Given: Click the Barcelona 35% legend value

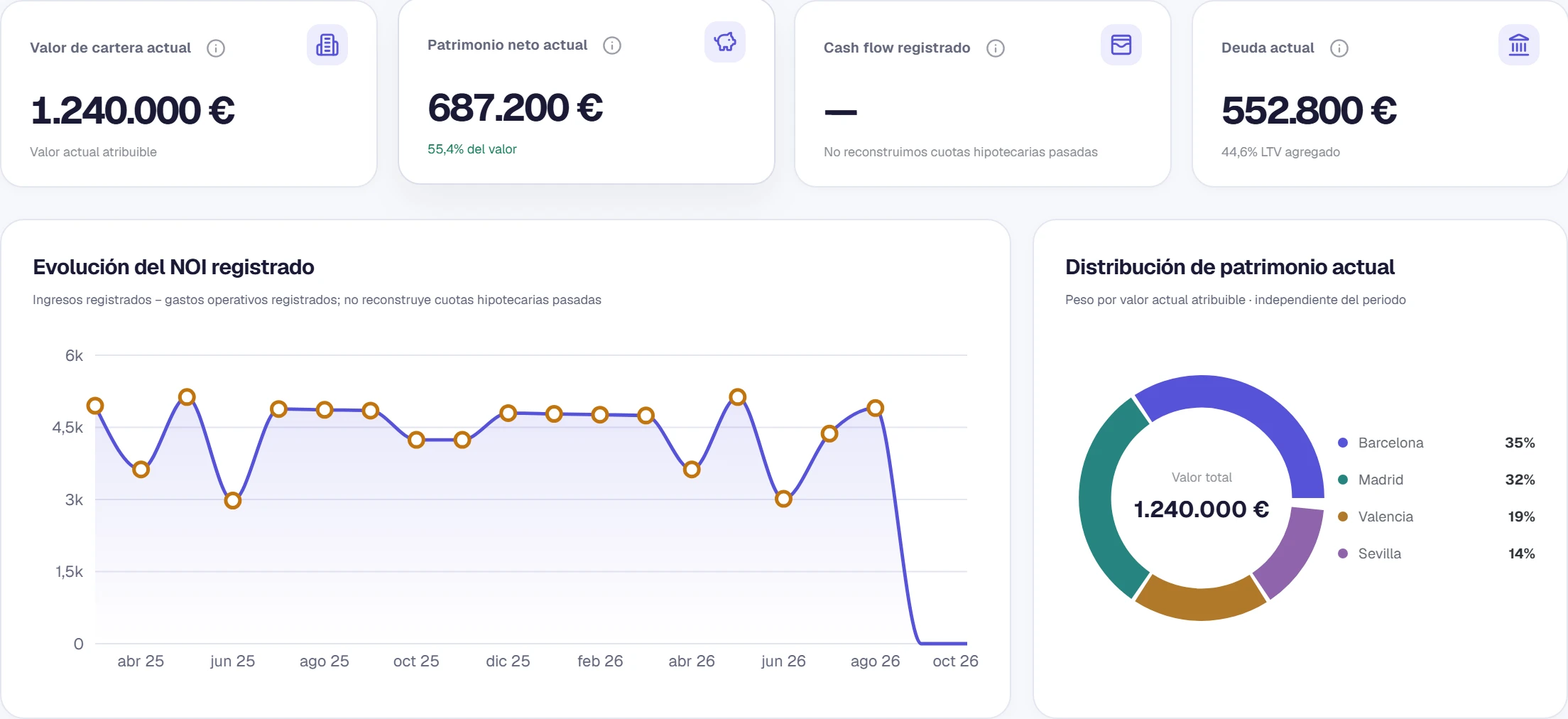Looking at the screenshot, I should [1520, 443].
